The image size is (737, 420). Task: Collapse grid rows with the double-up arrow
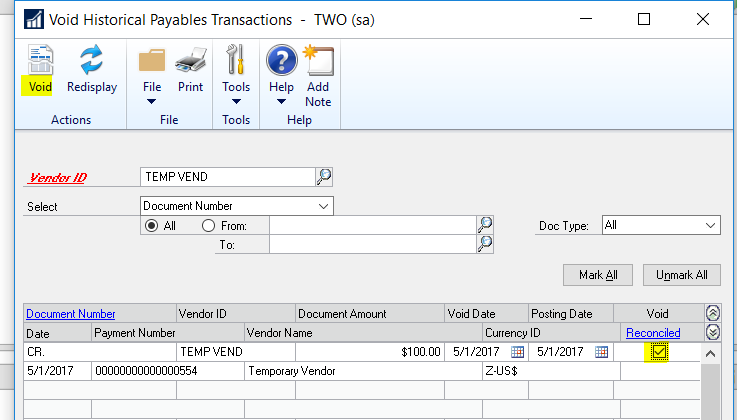click(x=712, y=313)
